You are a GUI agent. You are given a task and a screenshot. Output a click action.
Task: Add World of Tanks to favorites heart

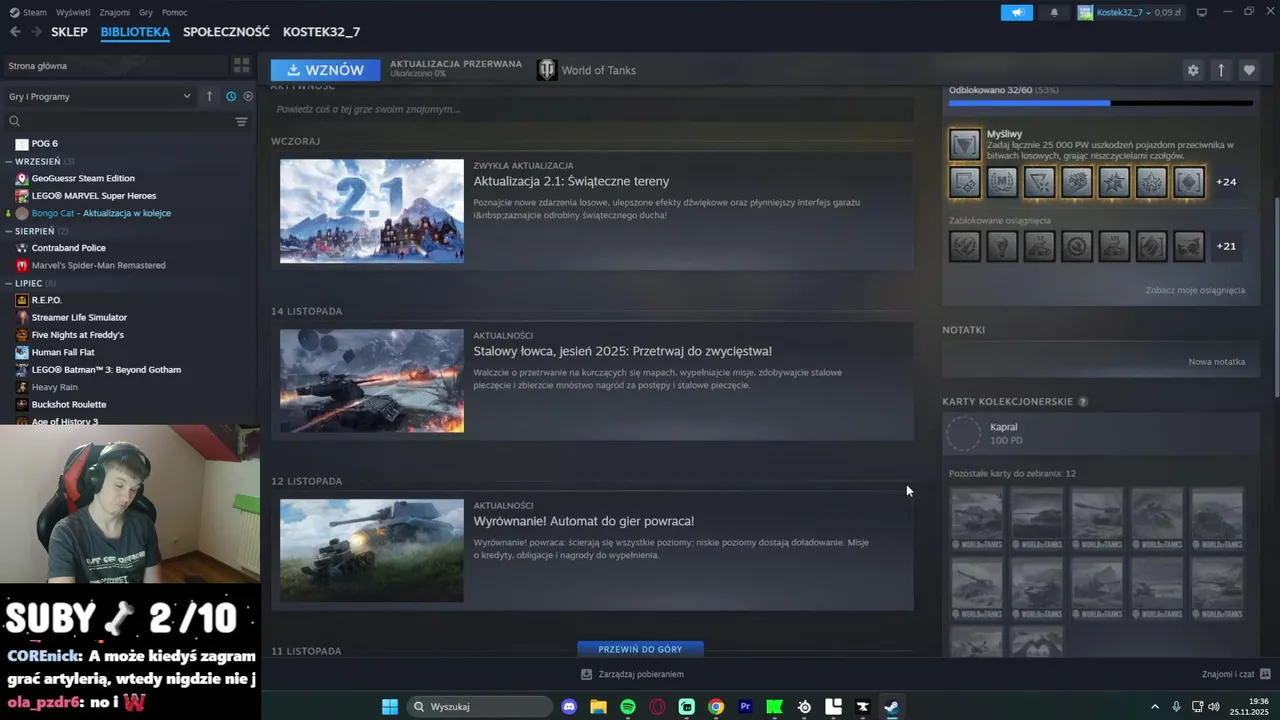click(1248, 70)
